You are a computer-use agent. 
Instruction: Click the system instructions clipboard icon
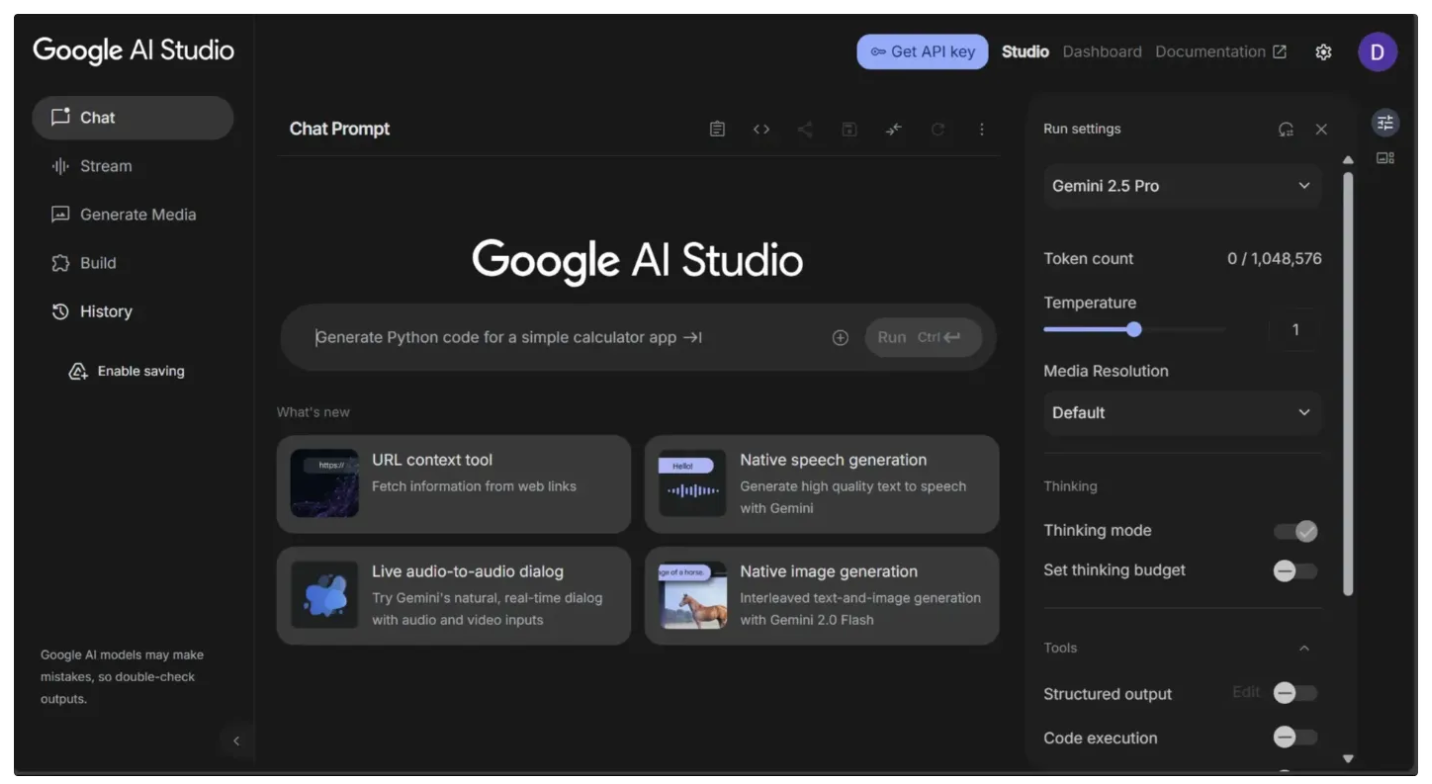click(717, 129)
